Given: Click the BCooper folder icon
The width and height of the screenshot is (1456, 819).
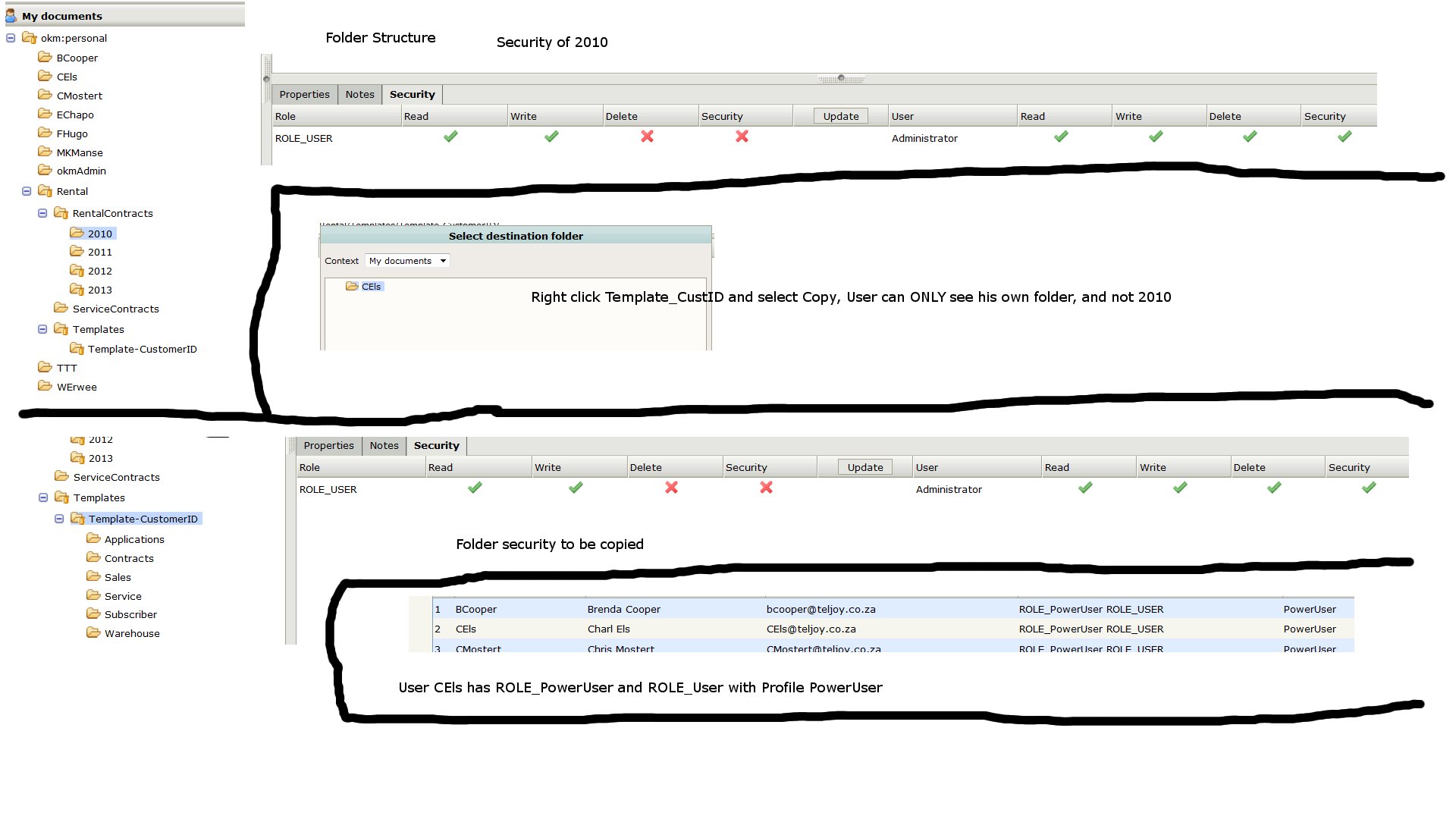Looking at the screenshot, I should click(45, 57).
